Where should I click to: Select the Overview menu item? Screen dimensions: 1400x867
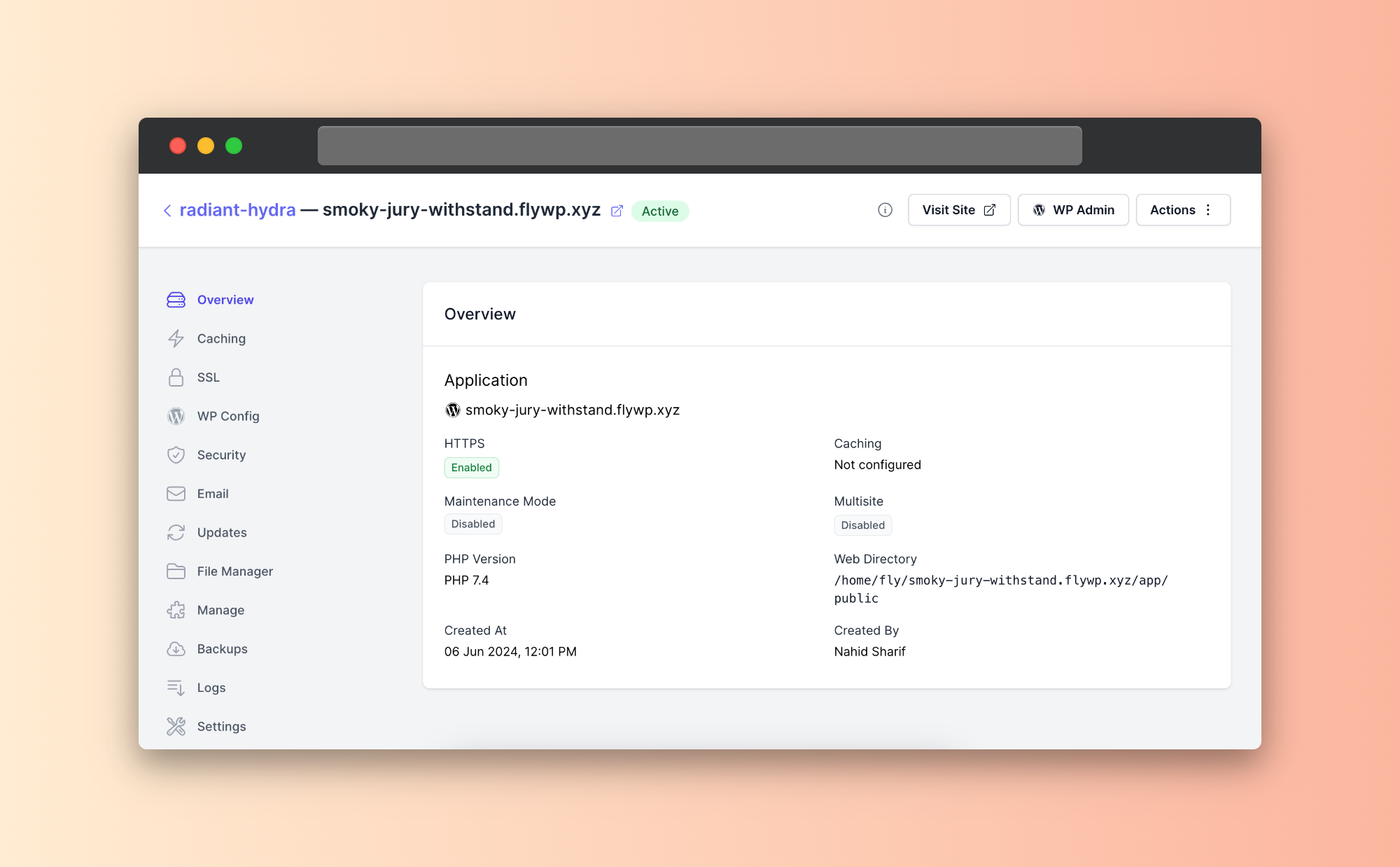click(x=225, y=299)
